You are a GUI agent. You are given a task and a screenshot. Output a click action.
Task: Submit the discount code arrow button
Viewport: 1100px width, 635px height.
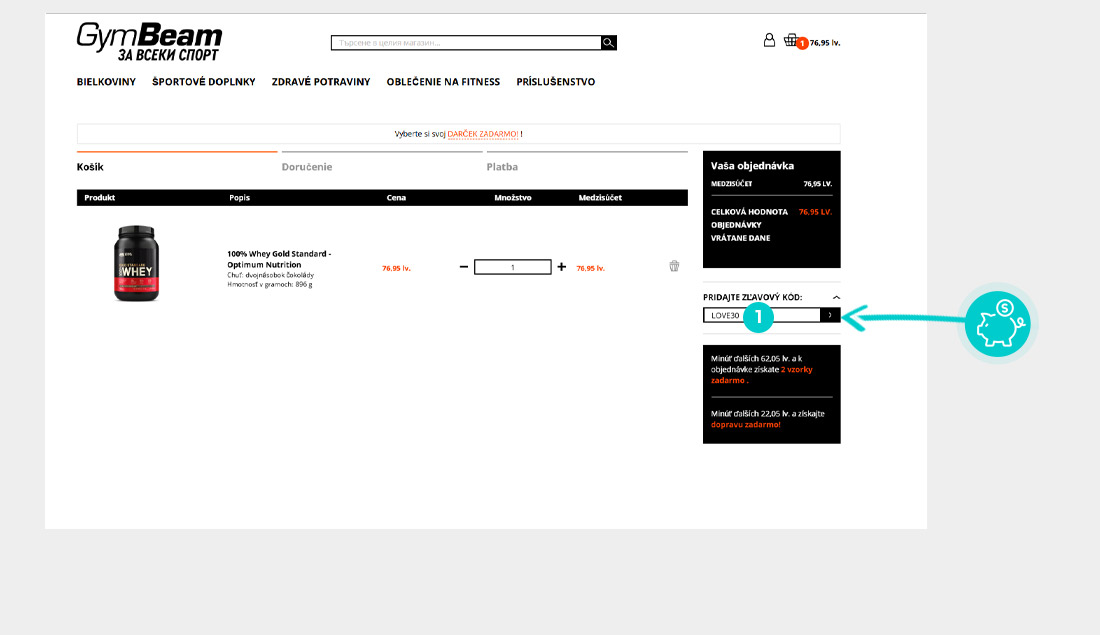point(830,315)
